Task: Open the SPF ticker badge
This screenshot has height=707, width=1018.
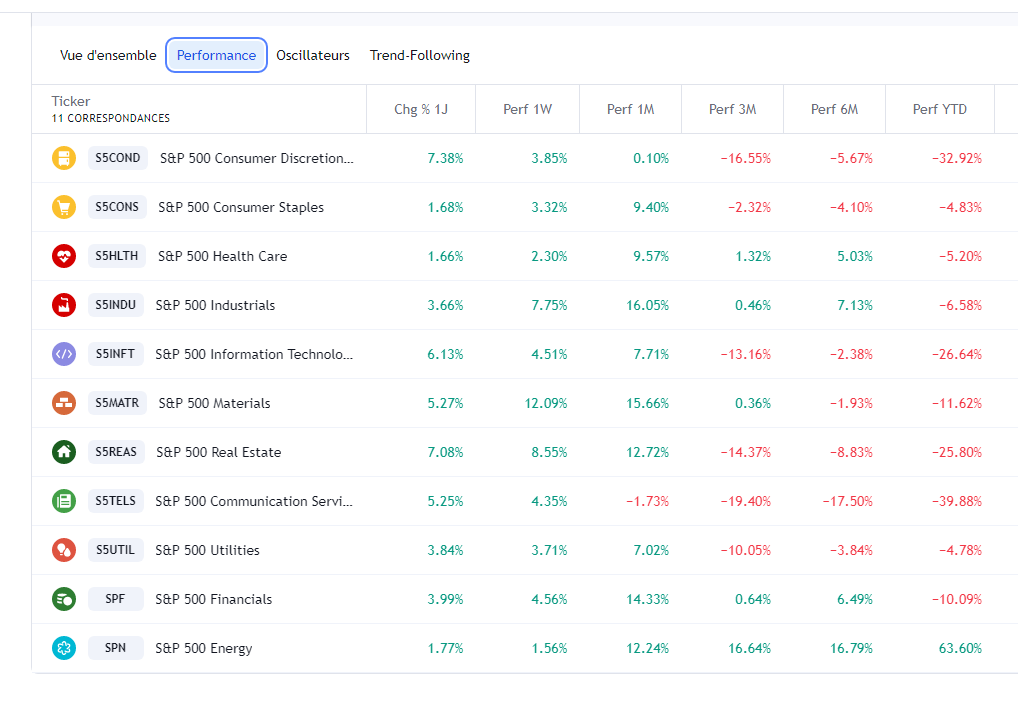Action: click(x=116, y=599)
